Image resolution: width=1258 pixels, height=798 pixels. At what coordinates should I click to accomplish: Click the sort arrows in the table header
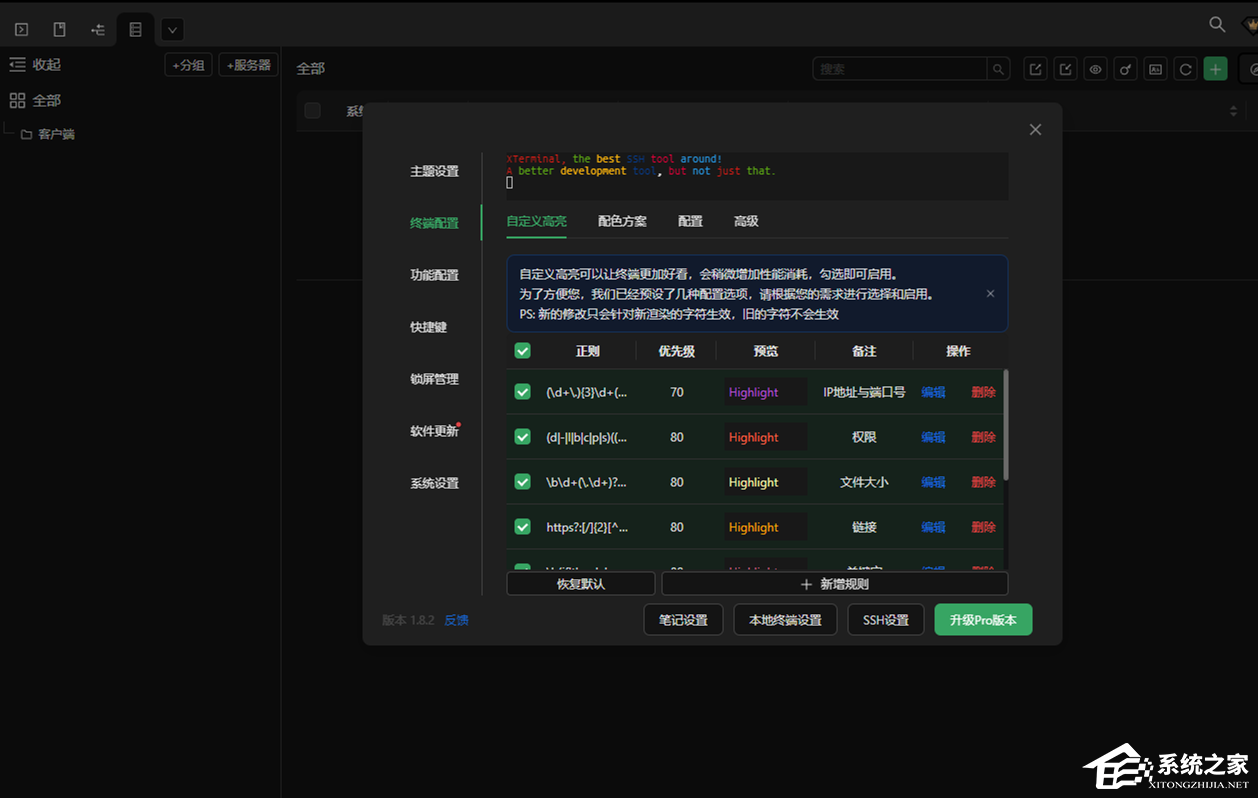[1233, 111]
